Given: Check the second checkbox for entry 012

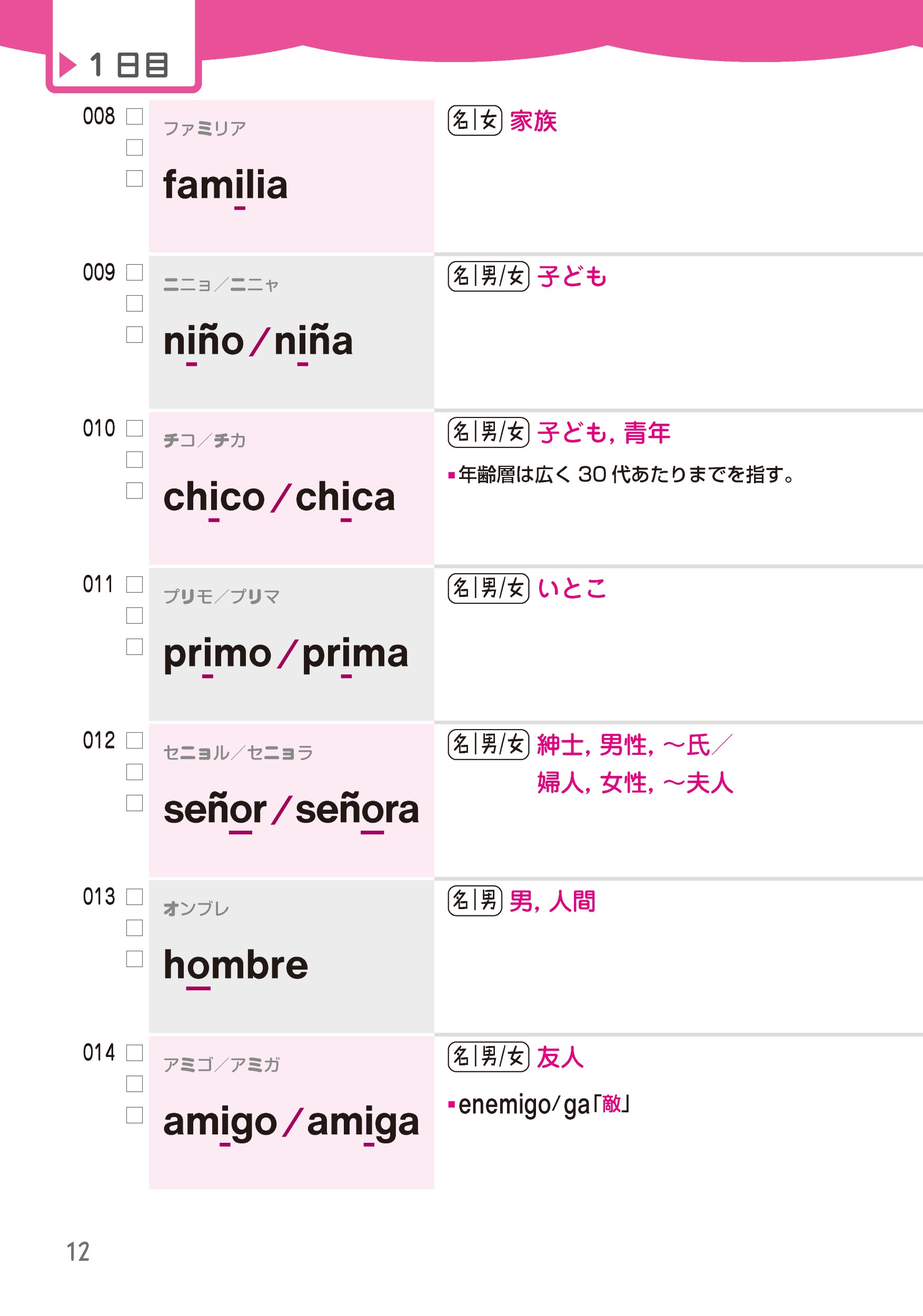Looking at the screenshot, I should click(134, 772).
